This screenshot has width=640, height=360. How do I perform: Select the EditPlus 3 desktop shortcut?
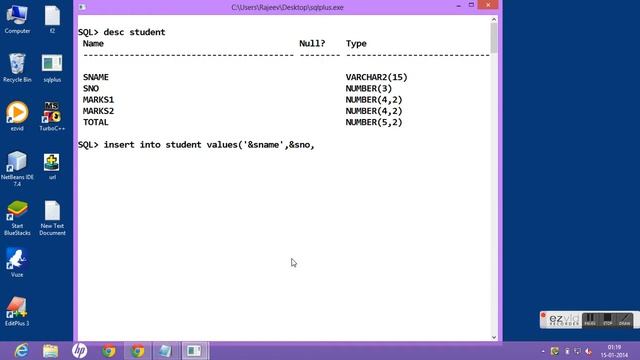point(17,312)
